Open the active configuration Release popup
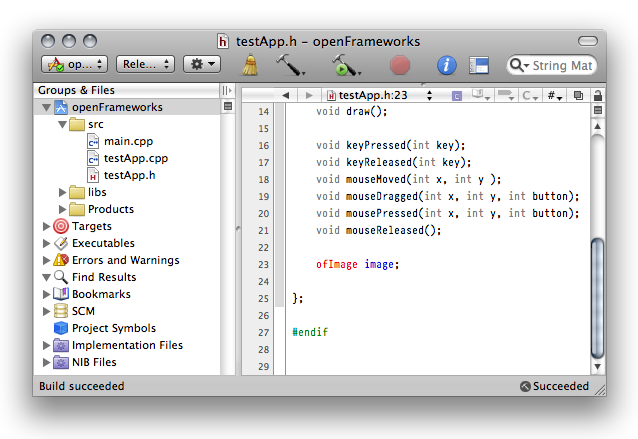The width and height of the screenshot is (638, 439). pos(145,64)
